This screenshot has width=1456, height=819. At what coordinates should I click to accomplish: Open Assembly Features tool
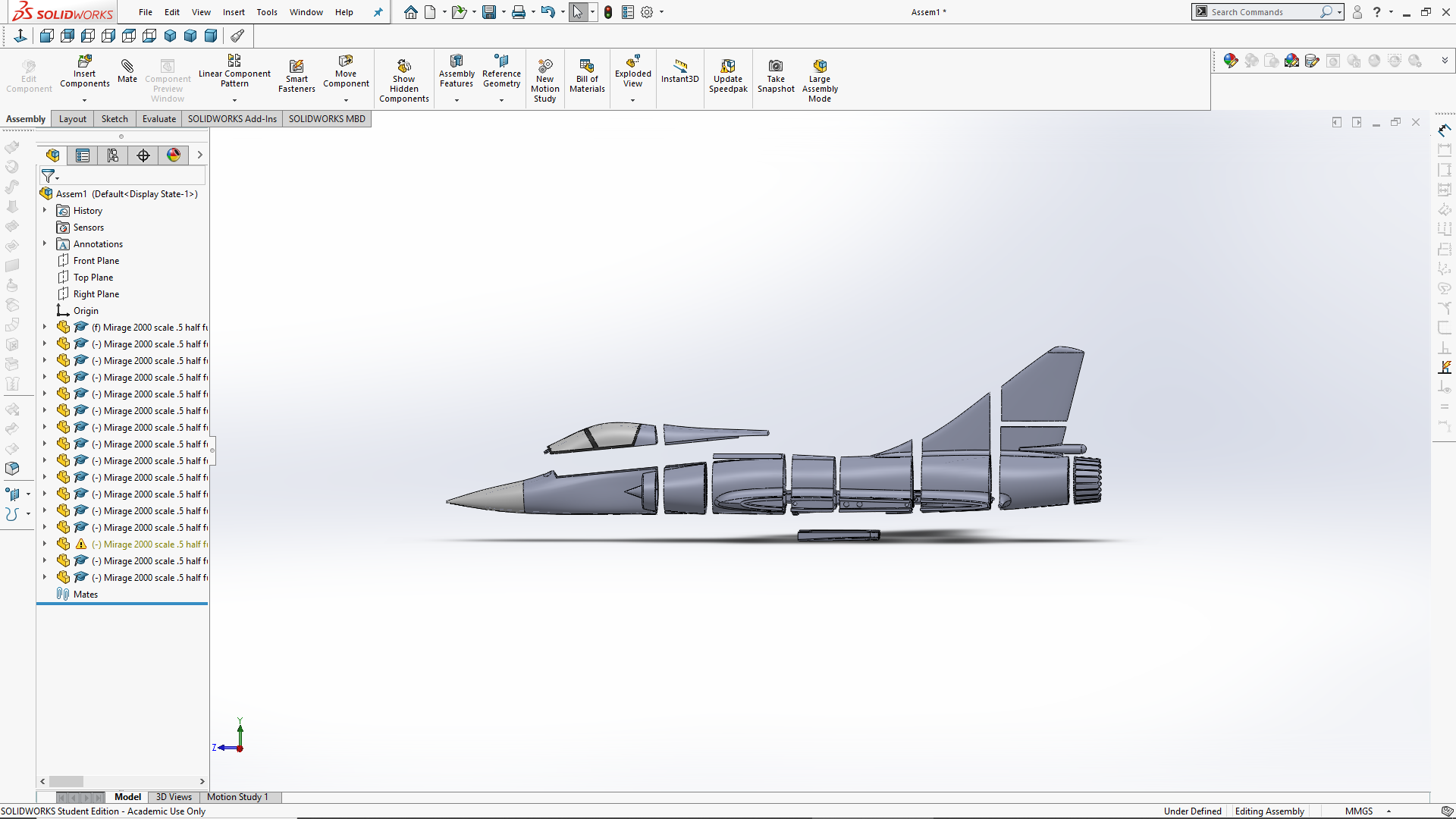pyautogui.click(x=457, y=71)
